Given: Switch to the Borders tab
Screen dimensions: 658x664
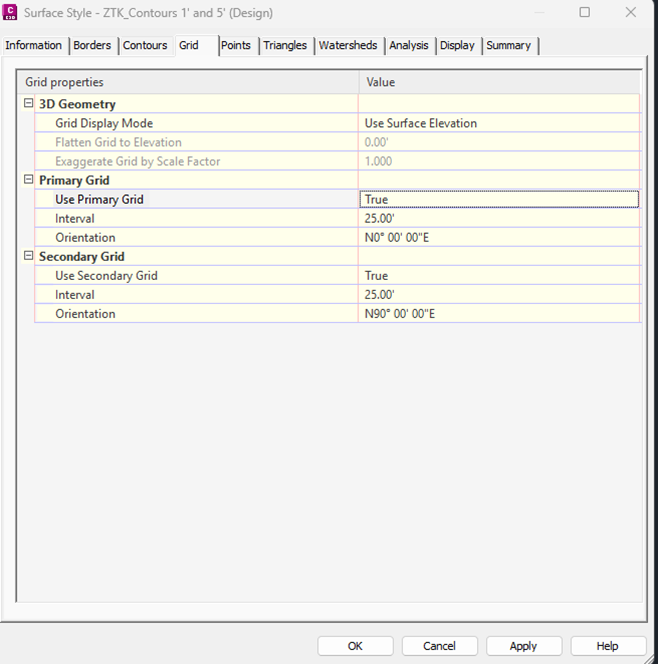Looking at the screenshot, I should click(x=92, y=45).
